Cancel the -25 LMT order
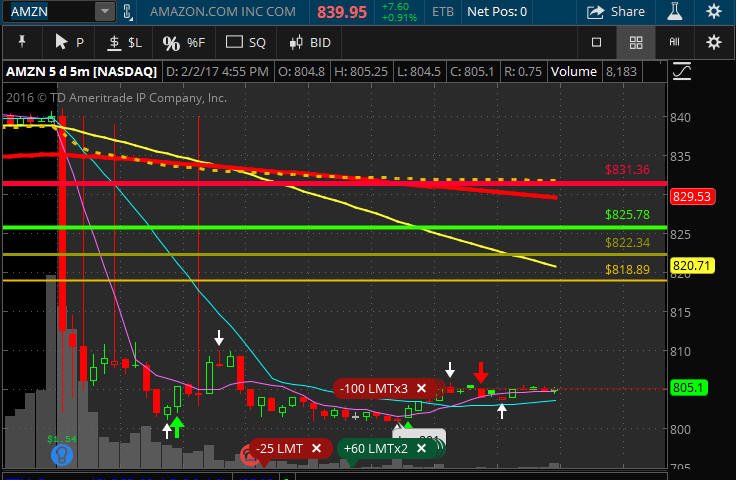Viewport: 736px width, 480px height. coord(316,449)
